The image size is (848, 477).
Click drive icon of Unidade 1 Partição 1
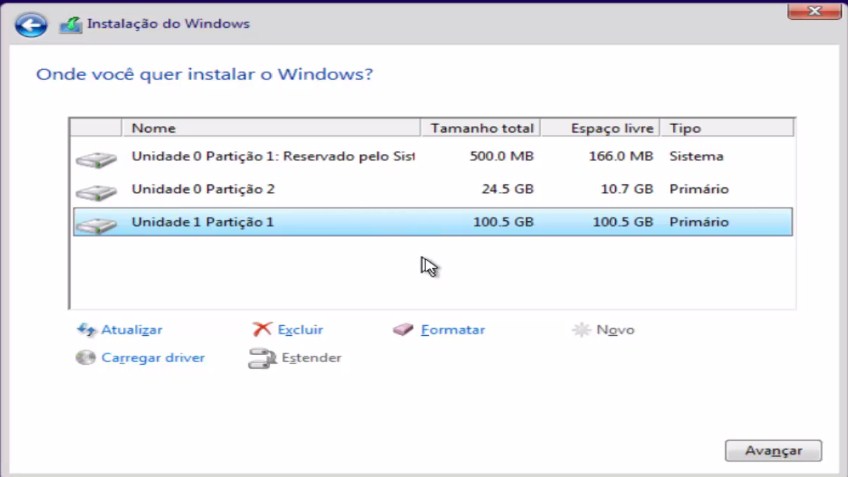tap(96, 225)
